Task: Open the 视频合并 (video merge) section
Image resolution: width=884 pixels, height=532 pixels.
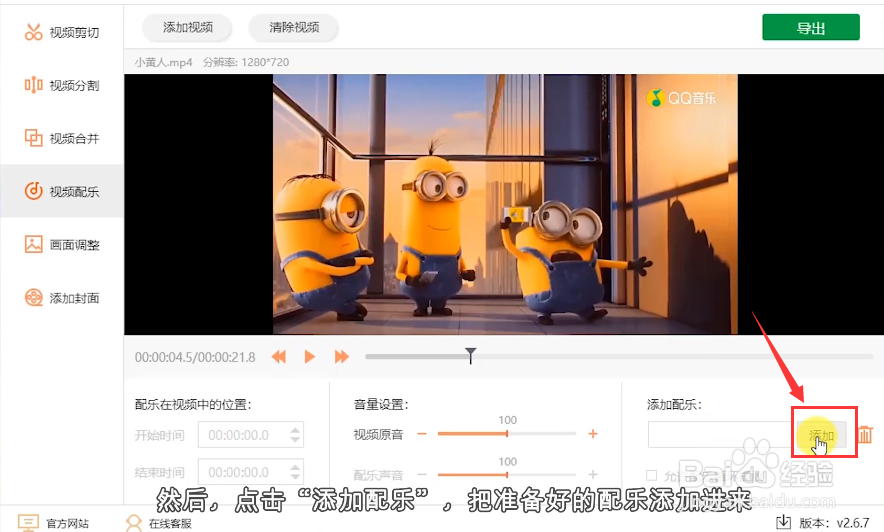Action: [62, 138]
